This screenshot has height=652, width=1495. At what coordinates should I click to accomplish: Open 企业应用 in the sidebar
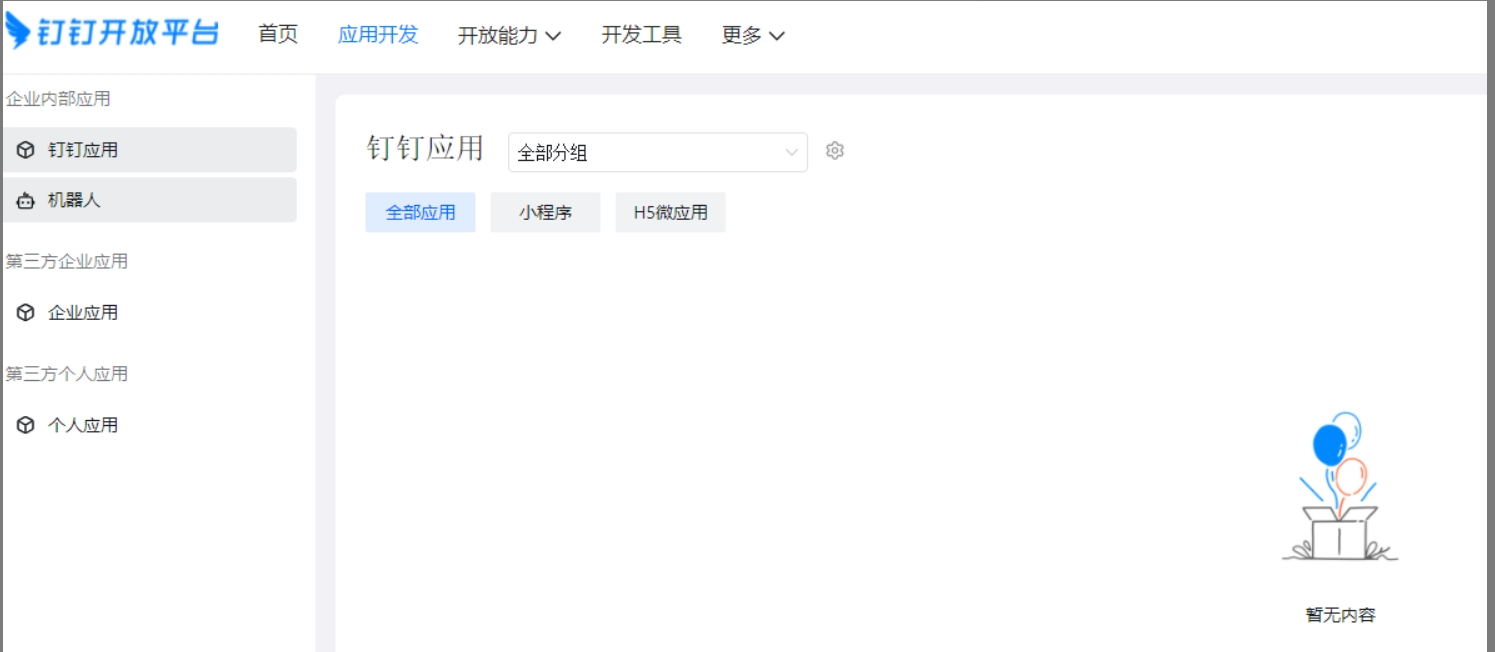(x=150, y=313)
